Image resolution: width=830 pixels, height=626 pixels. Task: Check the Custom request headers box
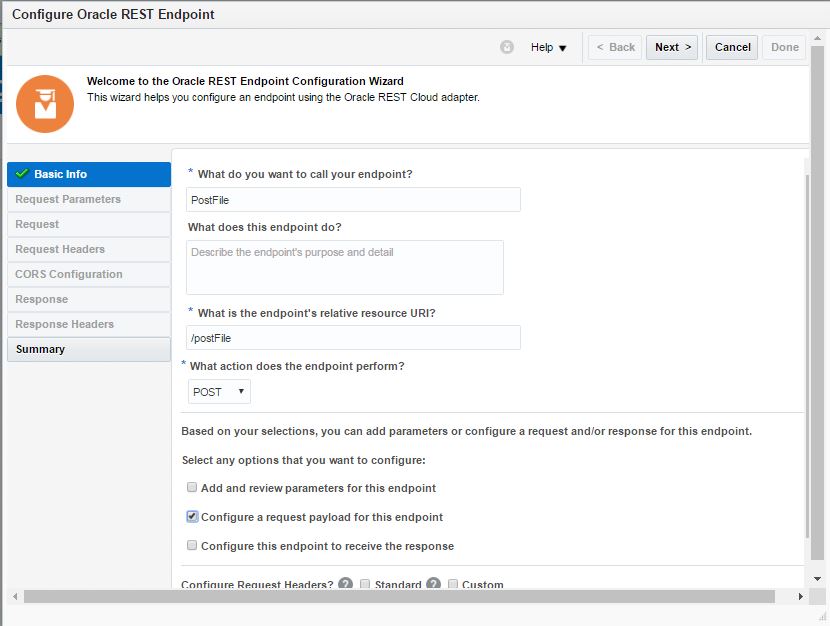pyautogui.click(x=453, y=584)
